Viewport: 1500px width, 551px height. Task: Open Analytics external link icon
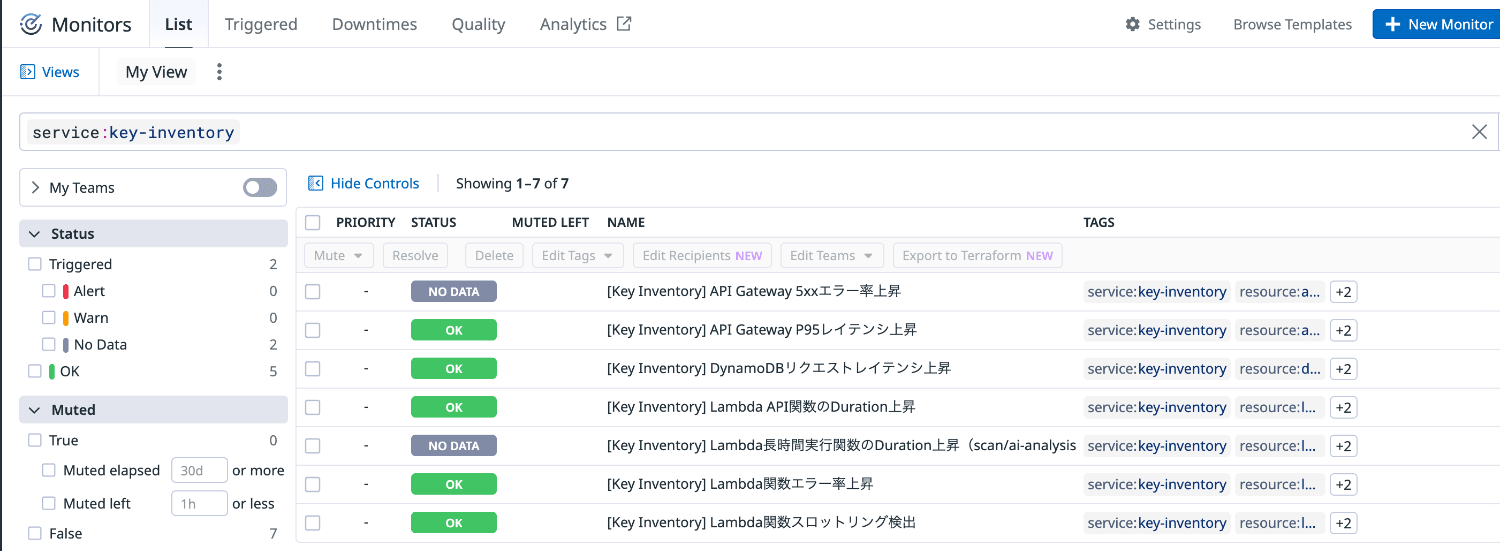click(x=624, y=24)
